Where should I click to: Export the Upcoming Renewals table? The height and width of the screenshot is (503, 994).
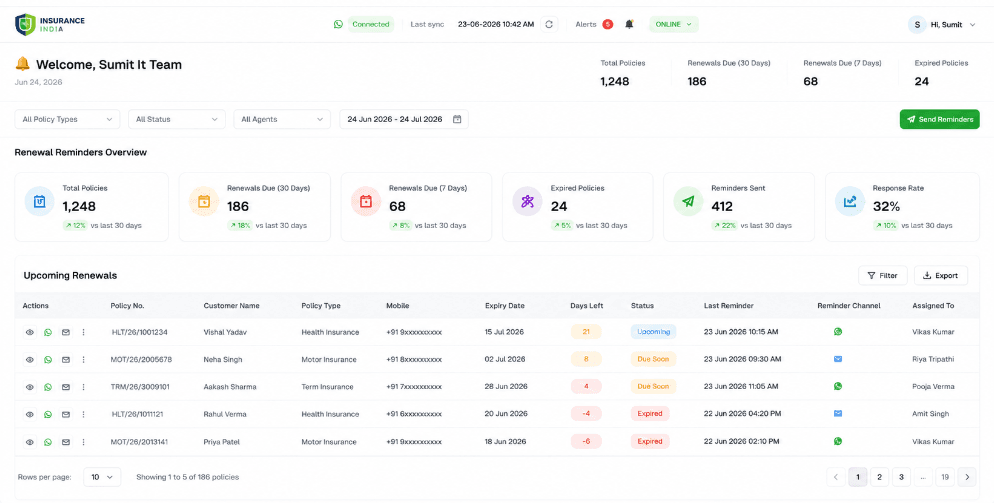941,275
